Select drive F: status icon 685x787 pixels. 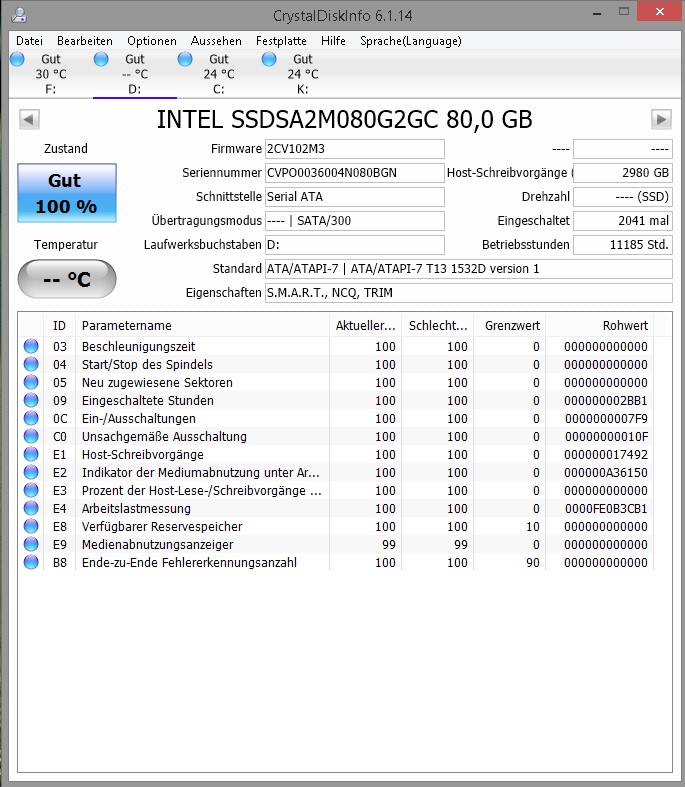click(18, 59)
